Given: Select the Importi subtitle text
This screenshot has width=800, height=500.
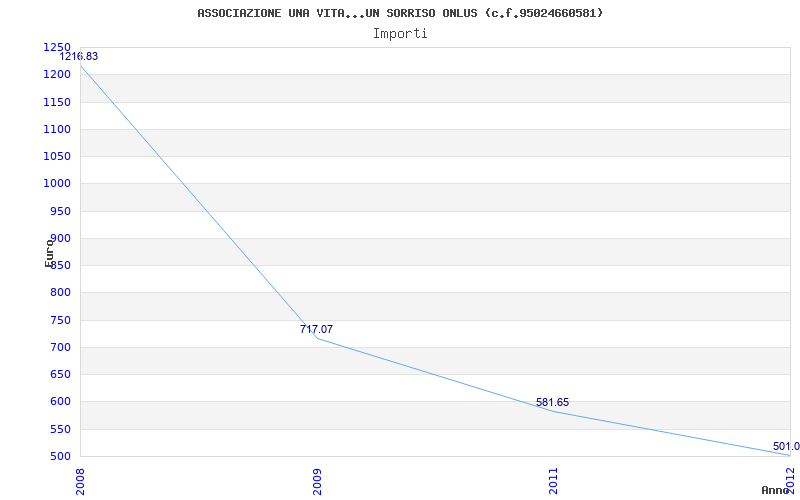Looking at the screenshot, I should (x=400, y=34).
